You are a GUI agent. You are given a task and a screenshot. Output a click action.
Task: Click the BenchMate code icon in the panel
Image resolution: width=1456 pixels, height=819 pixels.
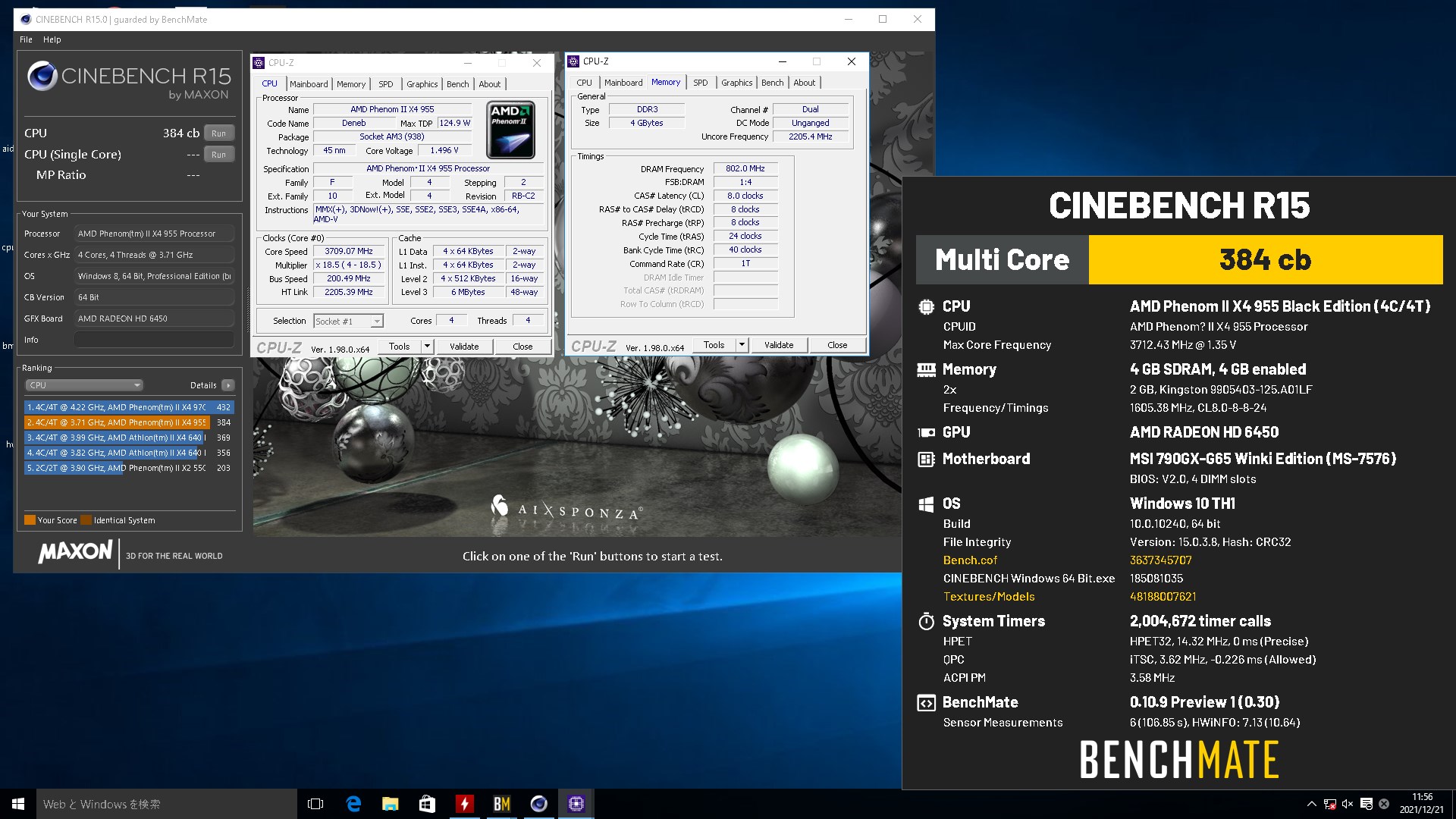tap(926, 703)
